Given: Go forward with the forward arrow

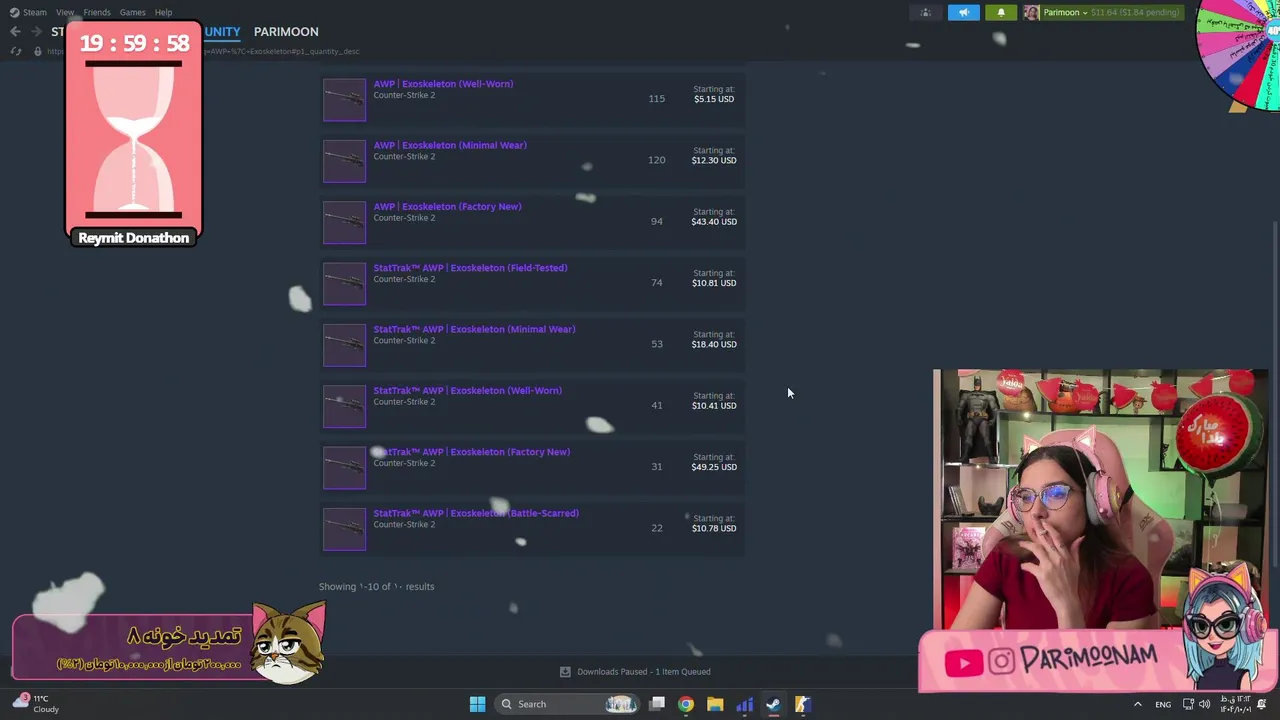Looking at the screenshot, I should [36, 32].
